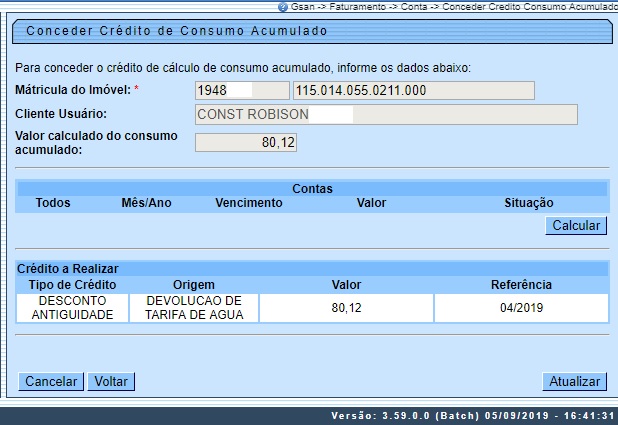The width and height of the screenshot is (618, 425).
Task: Click the Cliente Usuário field showing CONST ROBISON
Action: tap(385, 114)
